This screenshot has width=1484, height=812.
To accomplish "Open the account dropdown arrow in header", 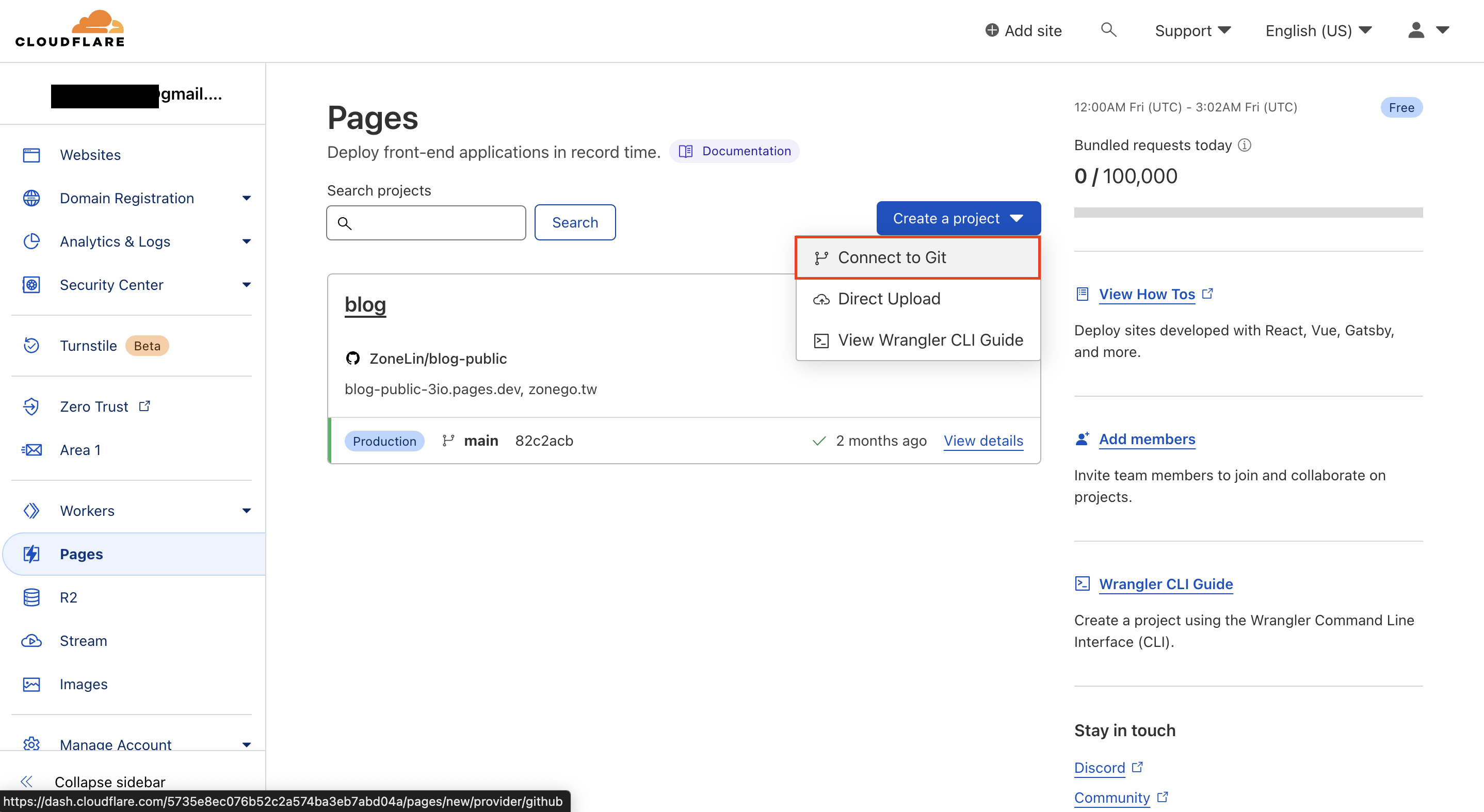I will tap(1443, 30).
